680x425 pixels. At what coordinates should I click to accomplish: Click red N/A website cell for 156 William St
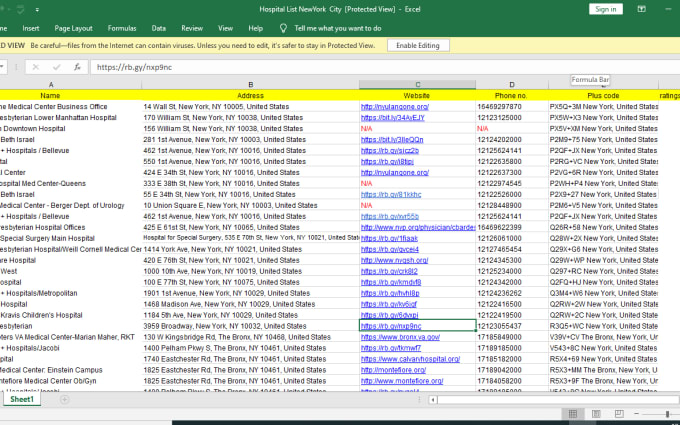pyautogui.click(x=417, y=129)
